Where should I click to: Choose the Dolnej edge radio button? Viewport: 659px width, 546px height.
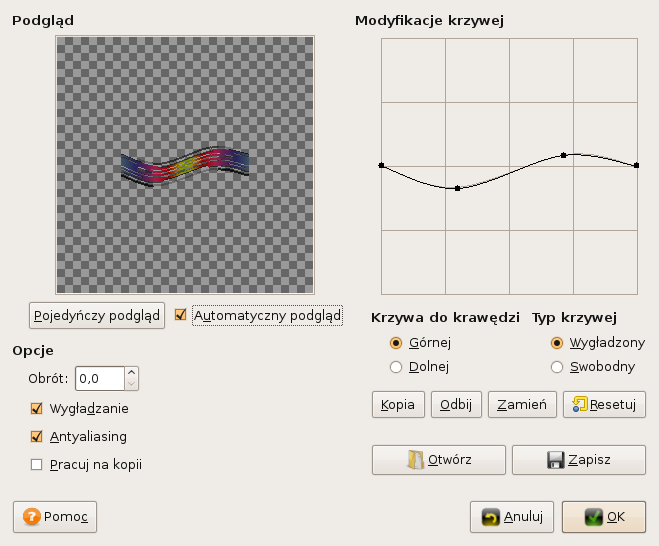(x=396, y=367)
